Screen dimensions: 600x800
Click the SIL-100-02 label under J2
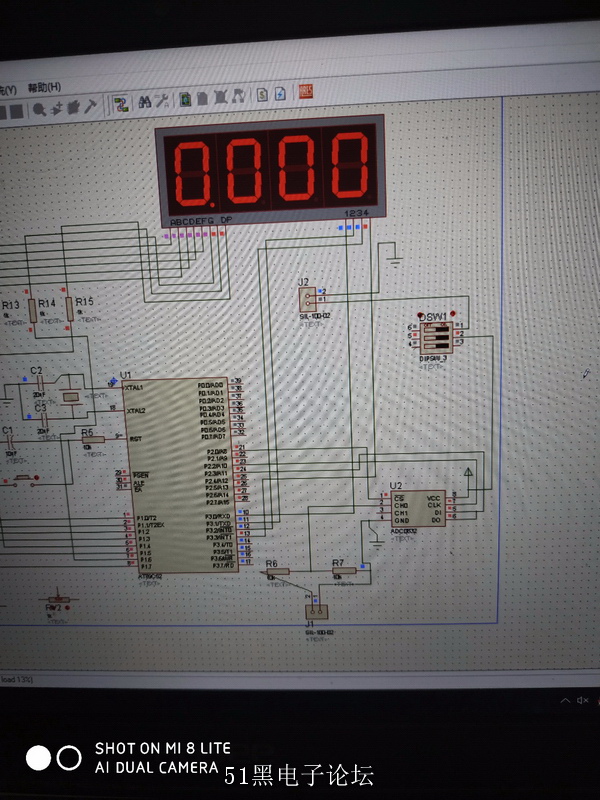pyautogui.click(x=314, y=316)
